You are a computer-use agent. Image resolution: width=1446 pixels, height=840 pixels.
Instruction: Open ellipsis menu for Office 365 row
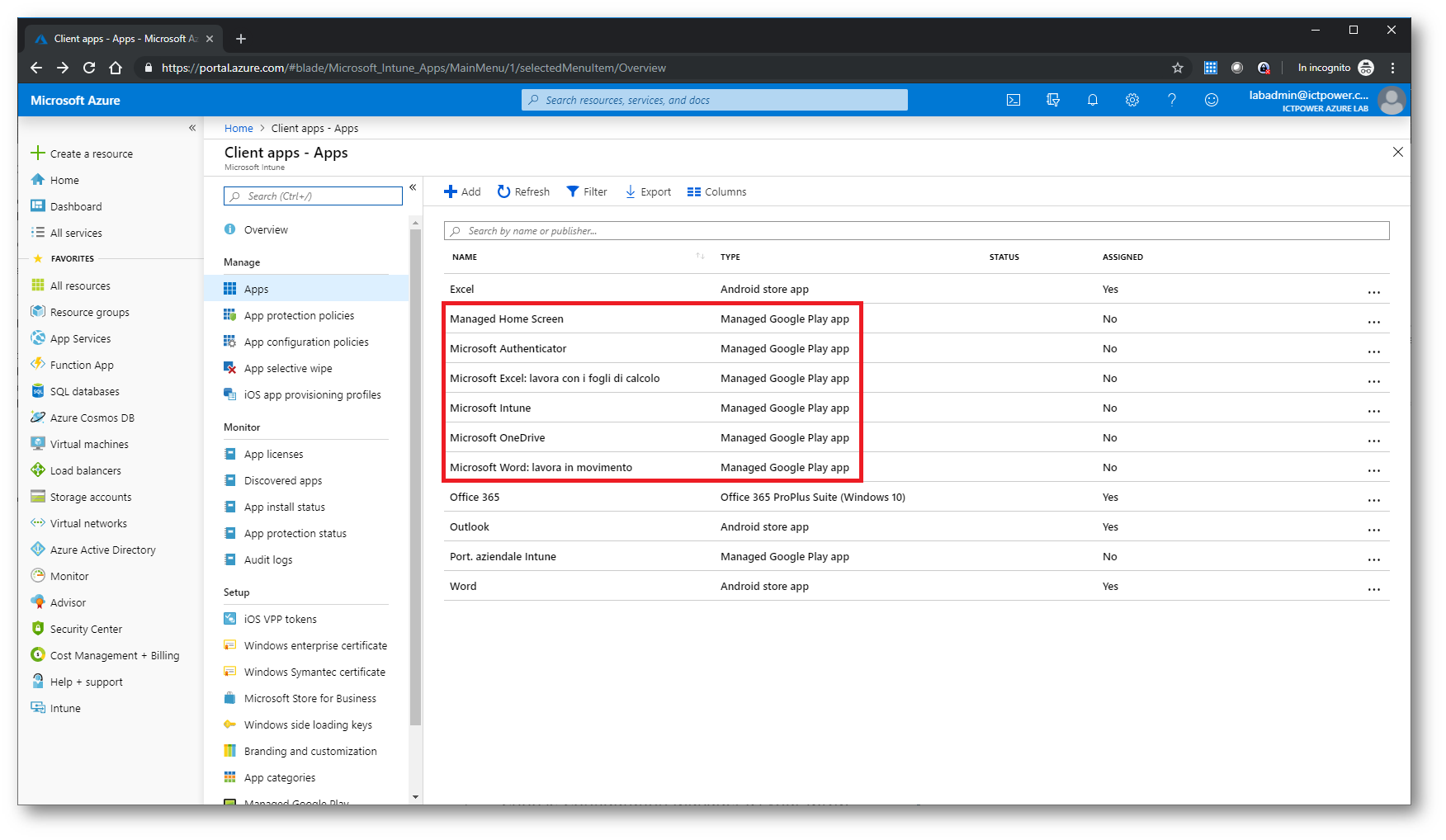1373,500
